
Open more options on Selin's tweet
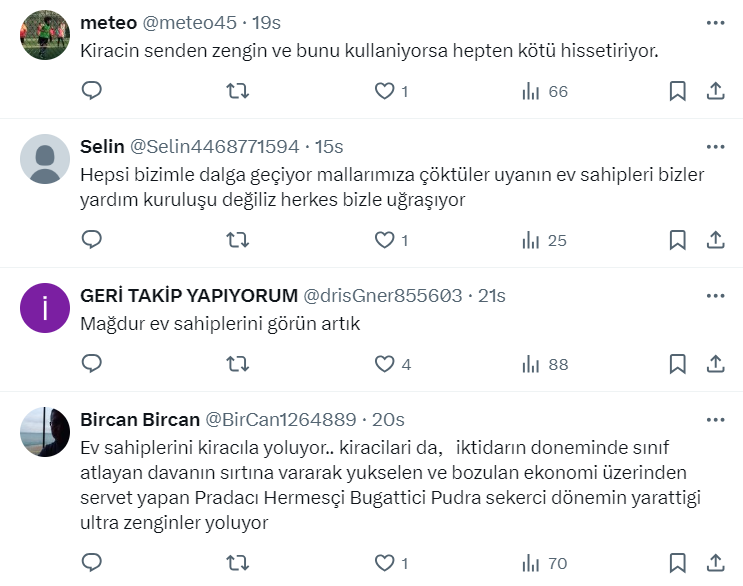715,146
